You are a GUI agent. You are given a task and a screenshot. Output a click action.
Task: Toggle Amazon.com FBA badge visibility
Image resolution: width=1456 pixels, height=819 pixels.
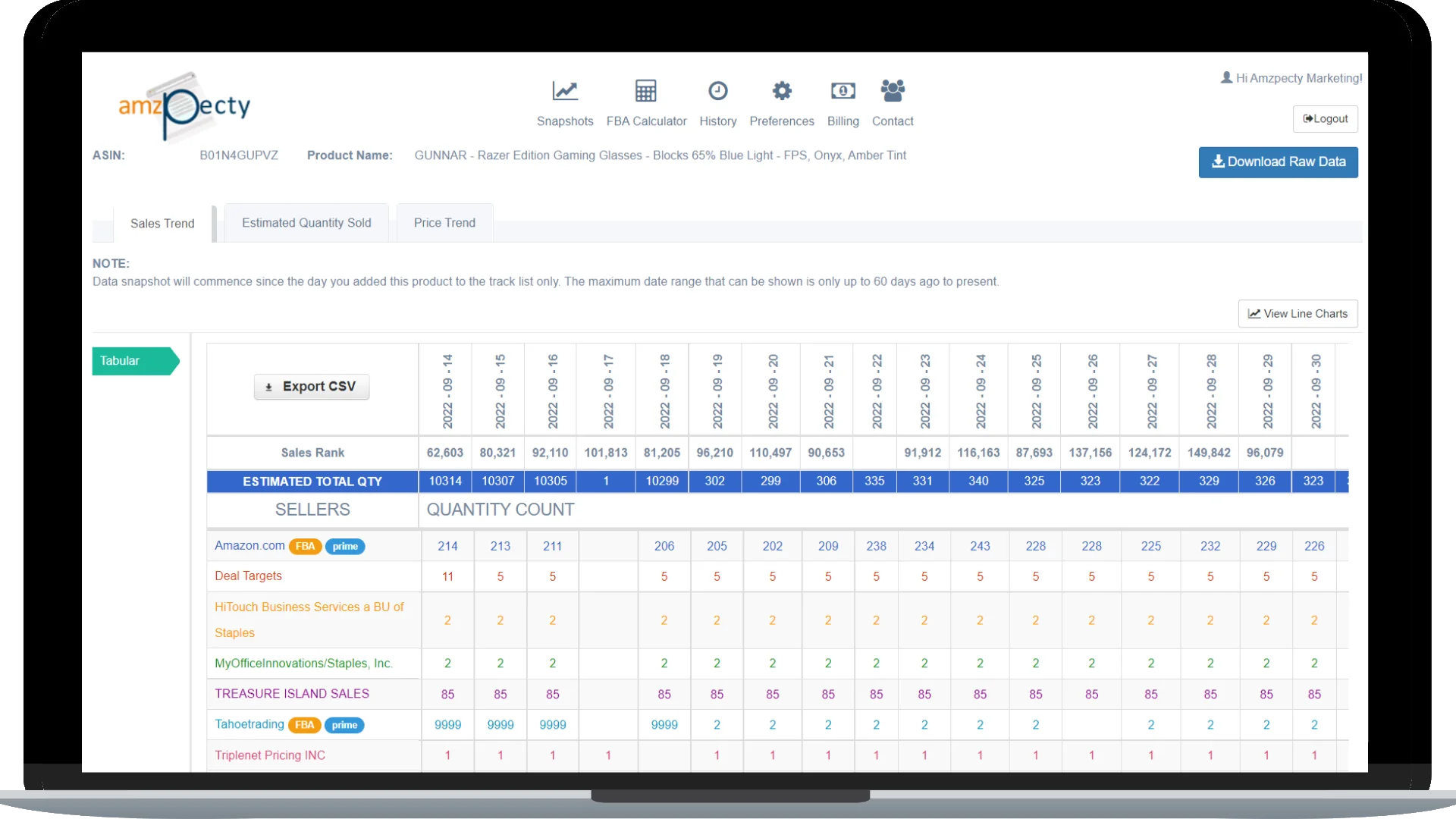tap(305, 545)
